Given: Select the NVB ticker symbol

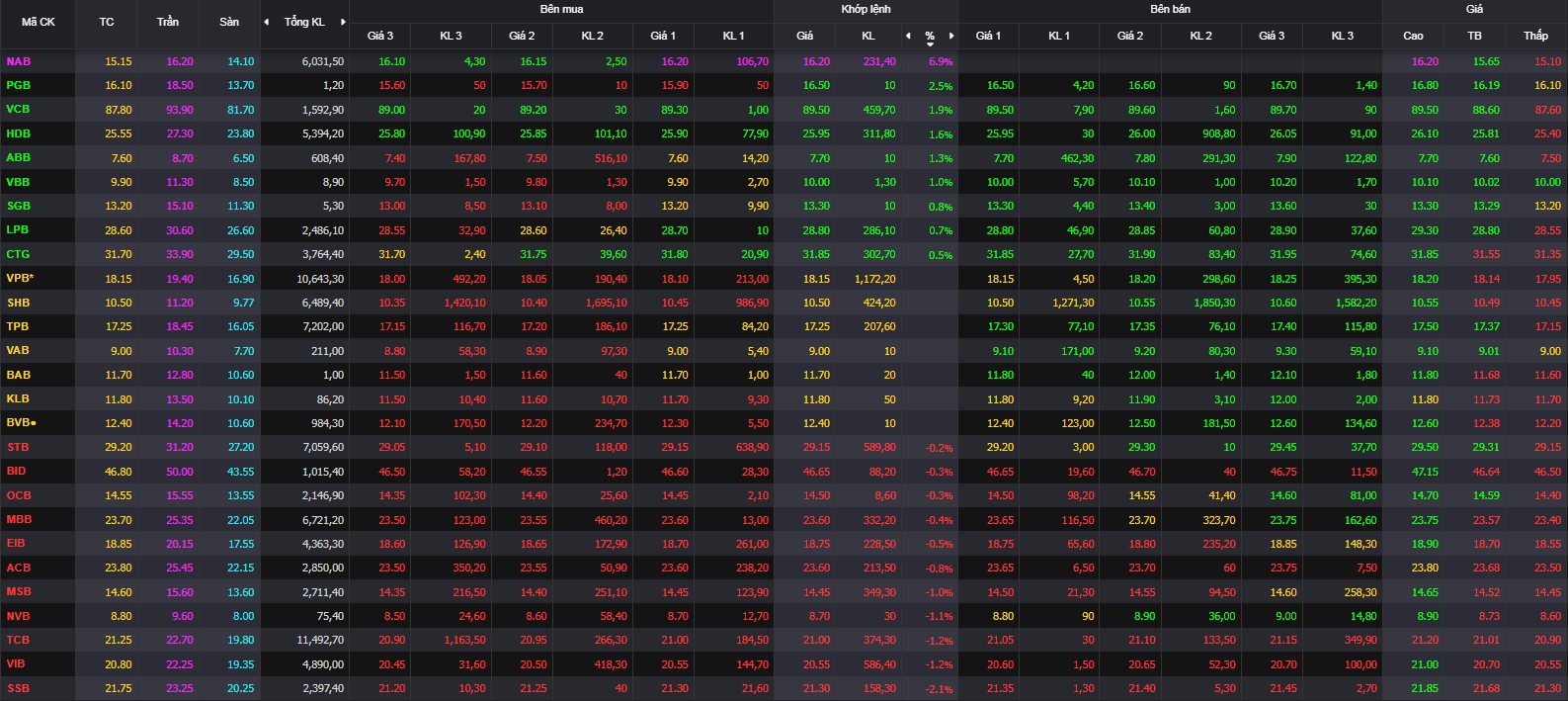Looking at the screenshot, I should pyautogui.click(x=19, y=616).
